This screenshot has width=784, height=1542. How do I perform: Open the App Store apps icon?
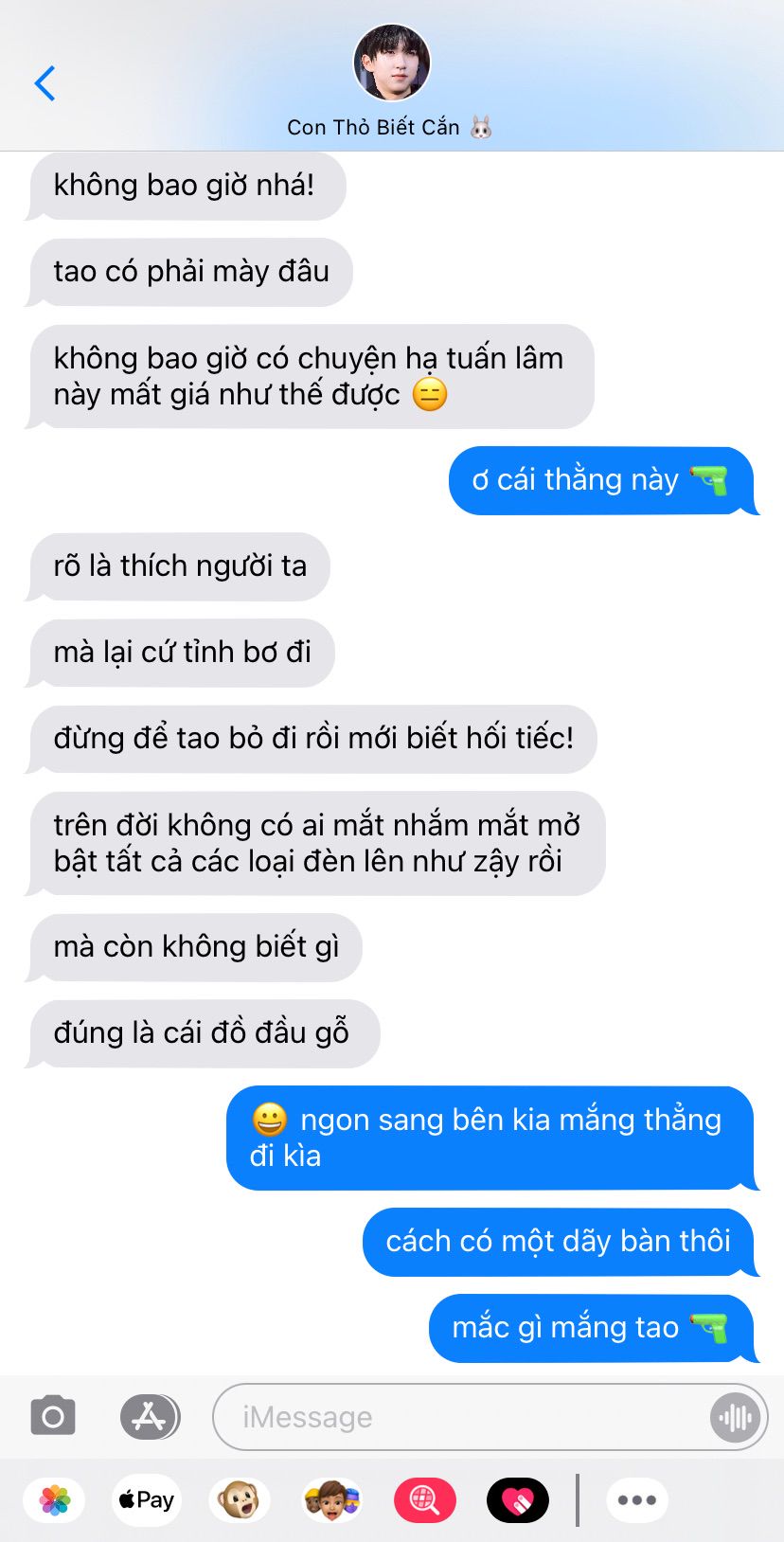pos(150,1417)
